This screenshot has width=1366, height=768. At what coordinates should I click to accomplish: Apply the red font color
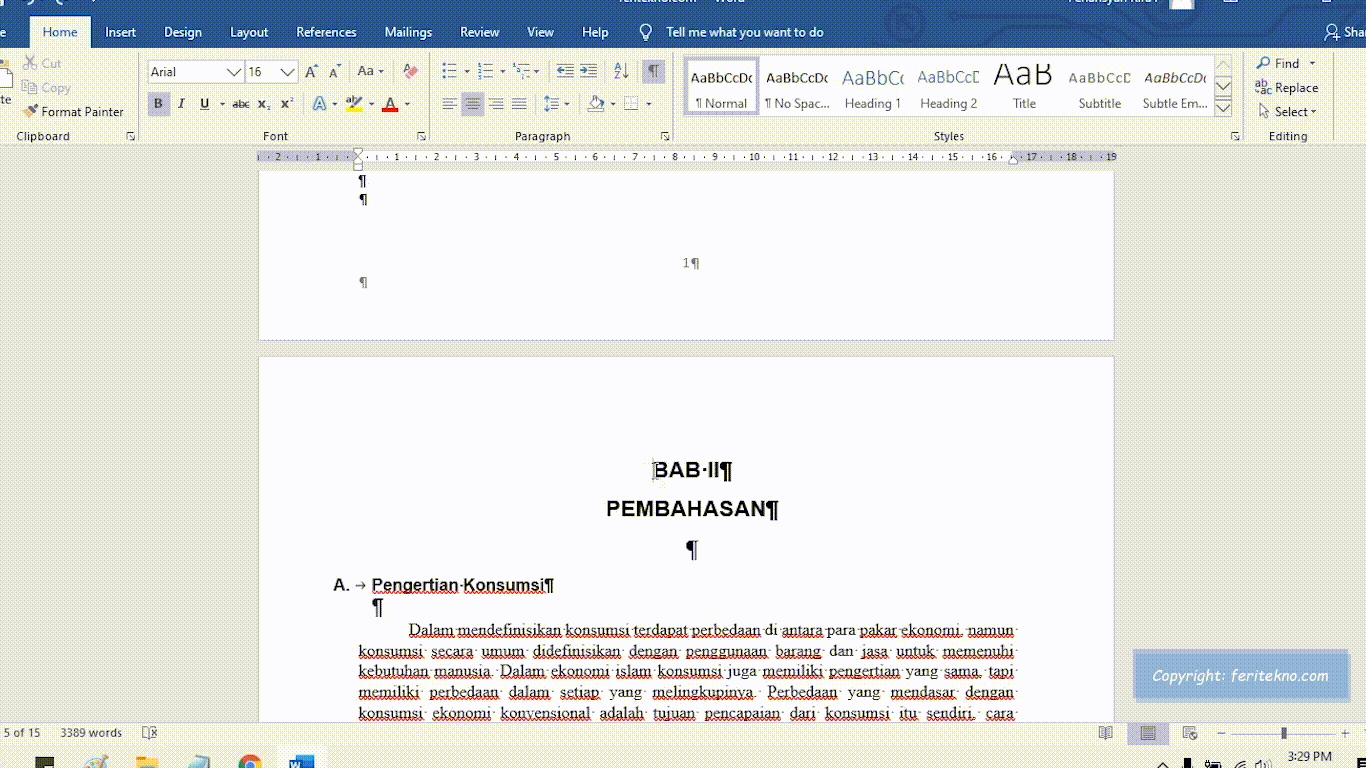coord(390,104)
